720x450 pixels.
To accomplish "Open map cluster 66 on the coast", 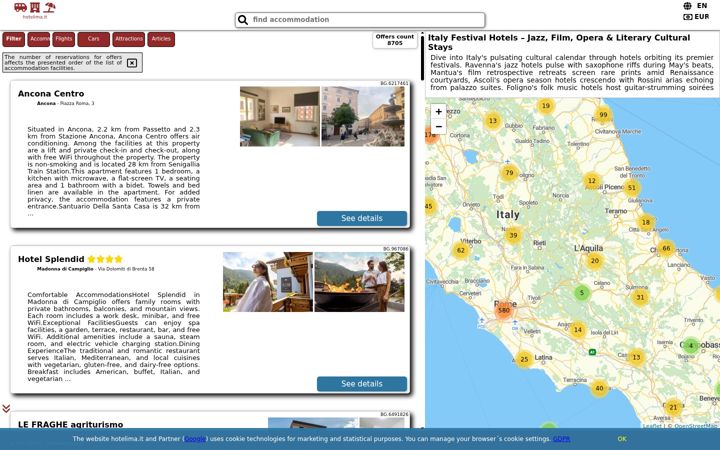I will coord(666,248).
